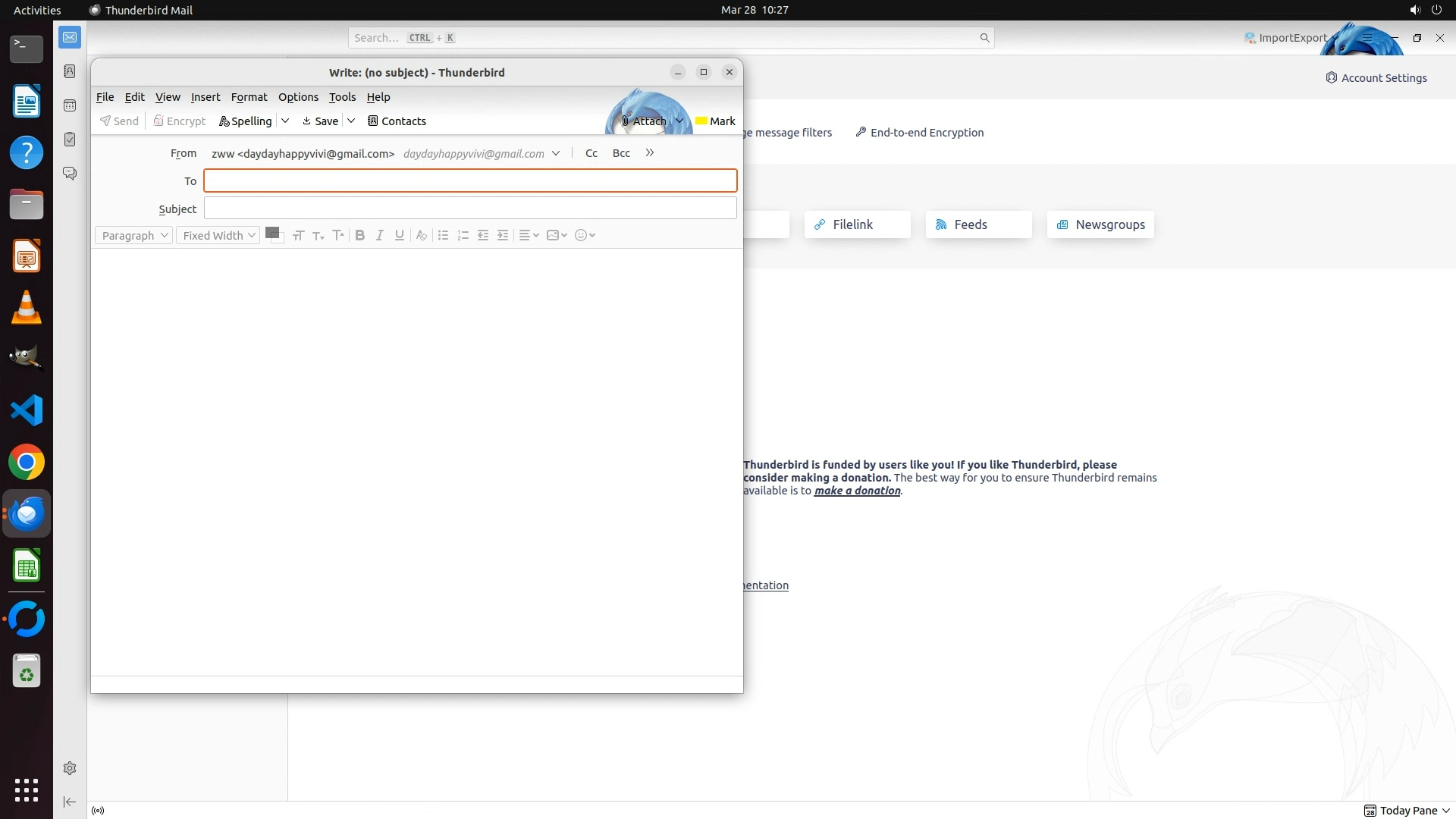Click the indent text icon

point(503,235)
